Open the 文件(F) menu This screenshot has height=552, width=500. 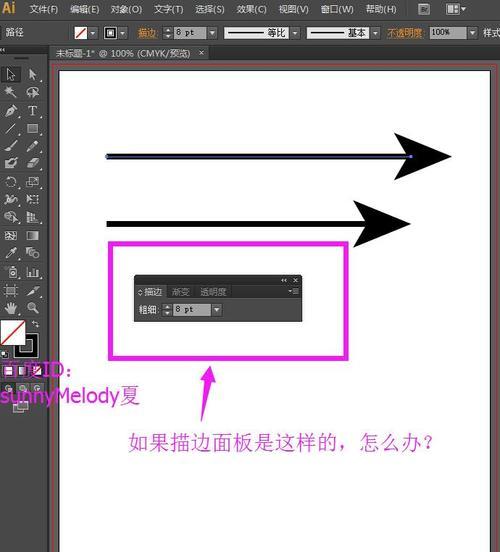tap(44, 9)
